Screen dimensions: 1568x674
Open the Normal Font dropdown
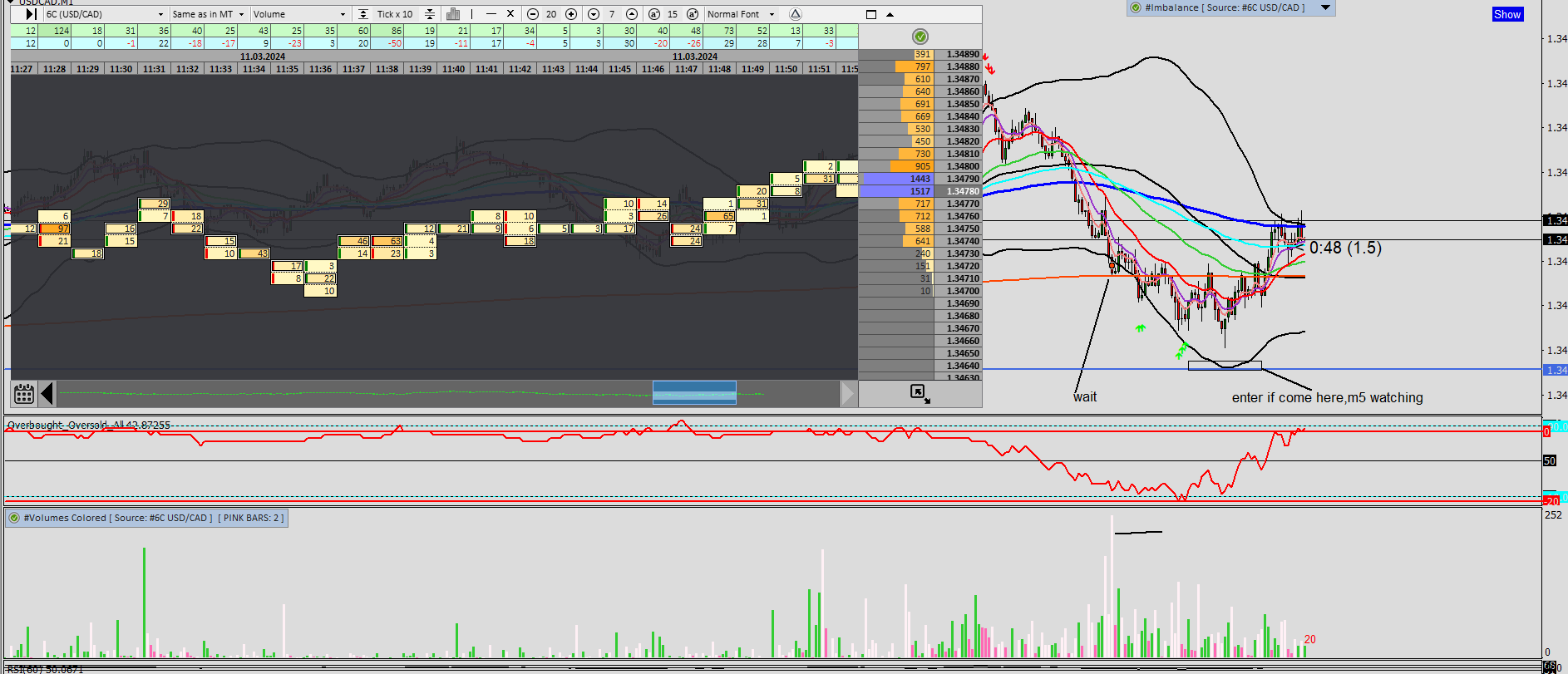point(741,14)
